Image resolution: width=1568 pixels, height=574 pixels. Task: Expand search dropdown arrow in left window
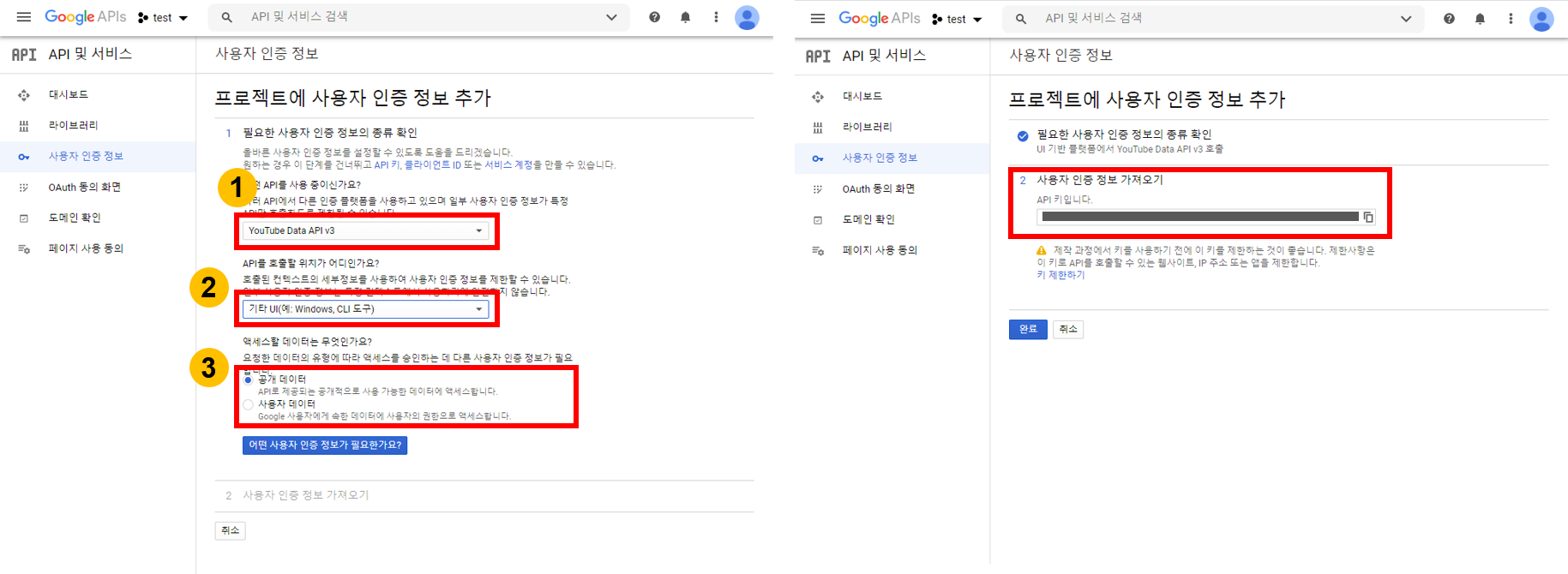tap(611, 17)
